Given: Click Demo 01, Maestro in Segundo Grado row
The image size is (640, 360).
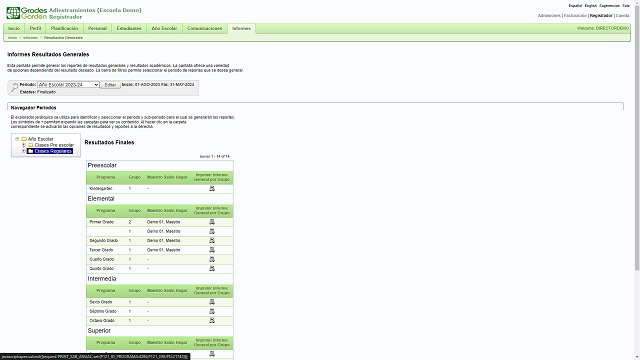Looking at the screenshot, I should [164, 240].
